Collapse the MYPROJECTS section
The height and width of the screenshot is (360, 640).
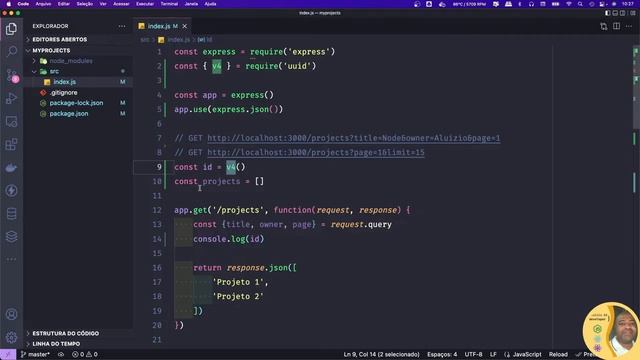click(51, 51)
